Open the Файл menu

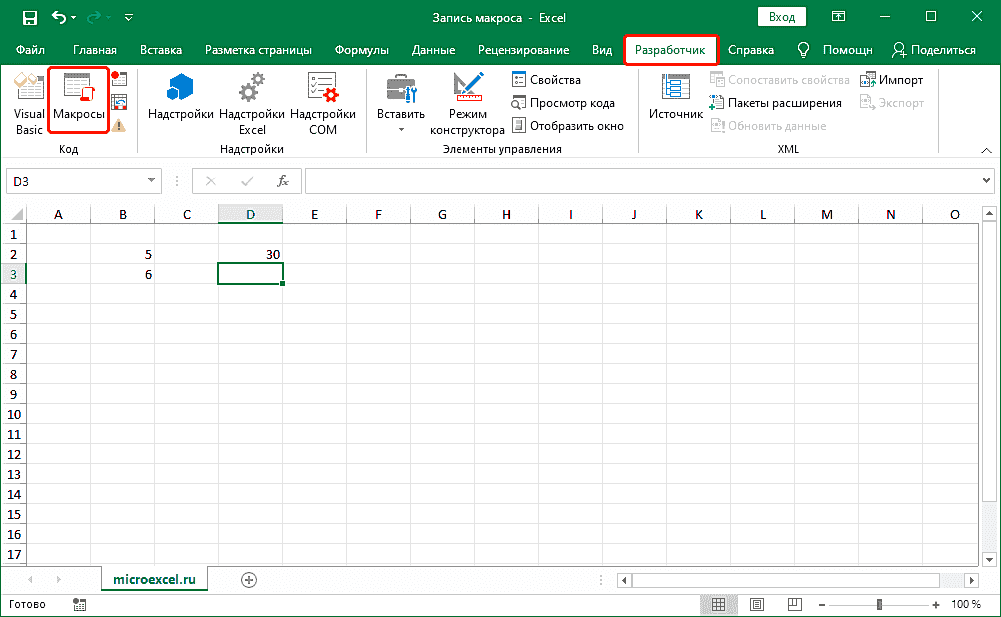click(x=30, y=50)
